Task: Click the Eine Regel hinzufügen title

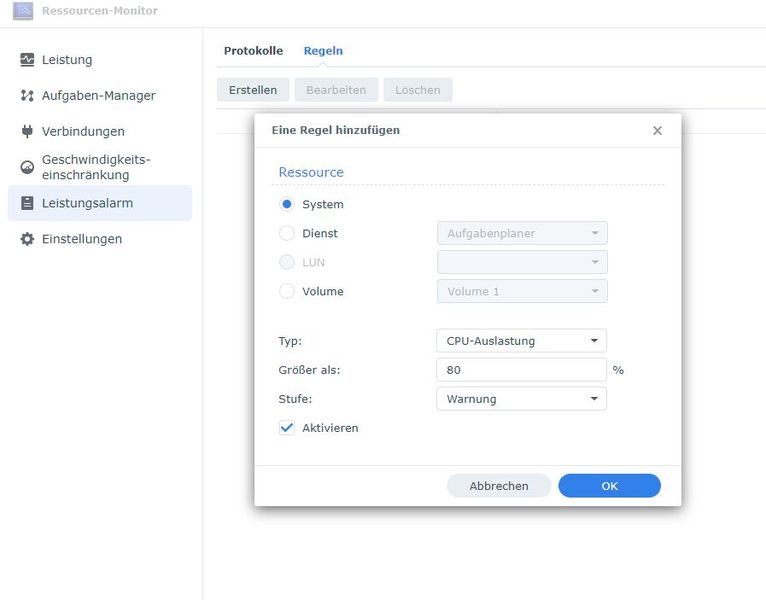Action: (336, 130)
